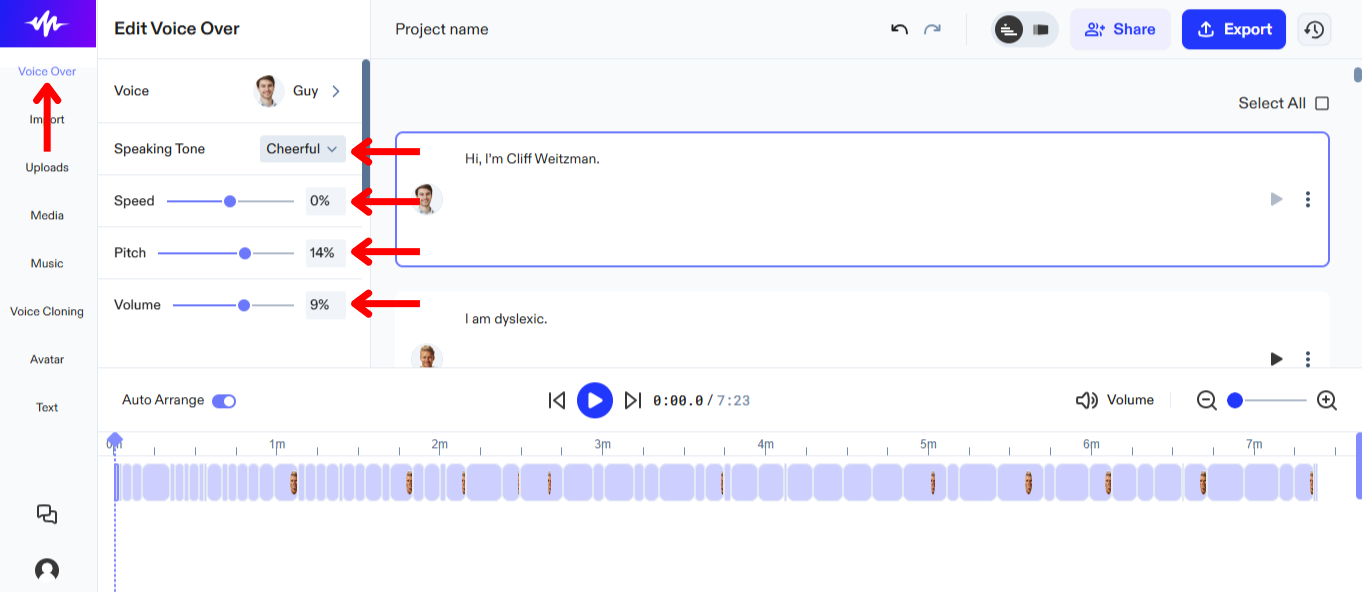
Task: Skip to the next clip
Action: [632, 400]
